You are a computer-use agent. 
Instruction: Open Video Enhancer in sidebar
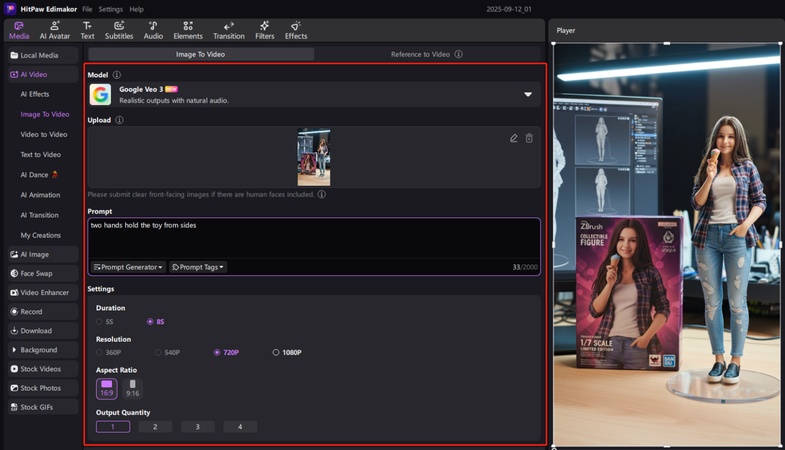pos(43,292)
